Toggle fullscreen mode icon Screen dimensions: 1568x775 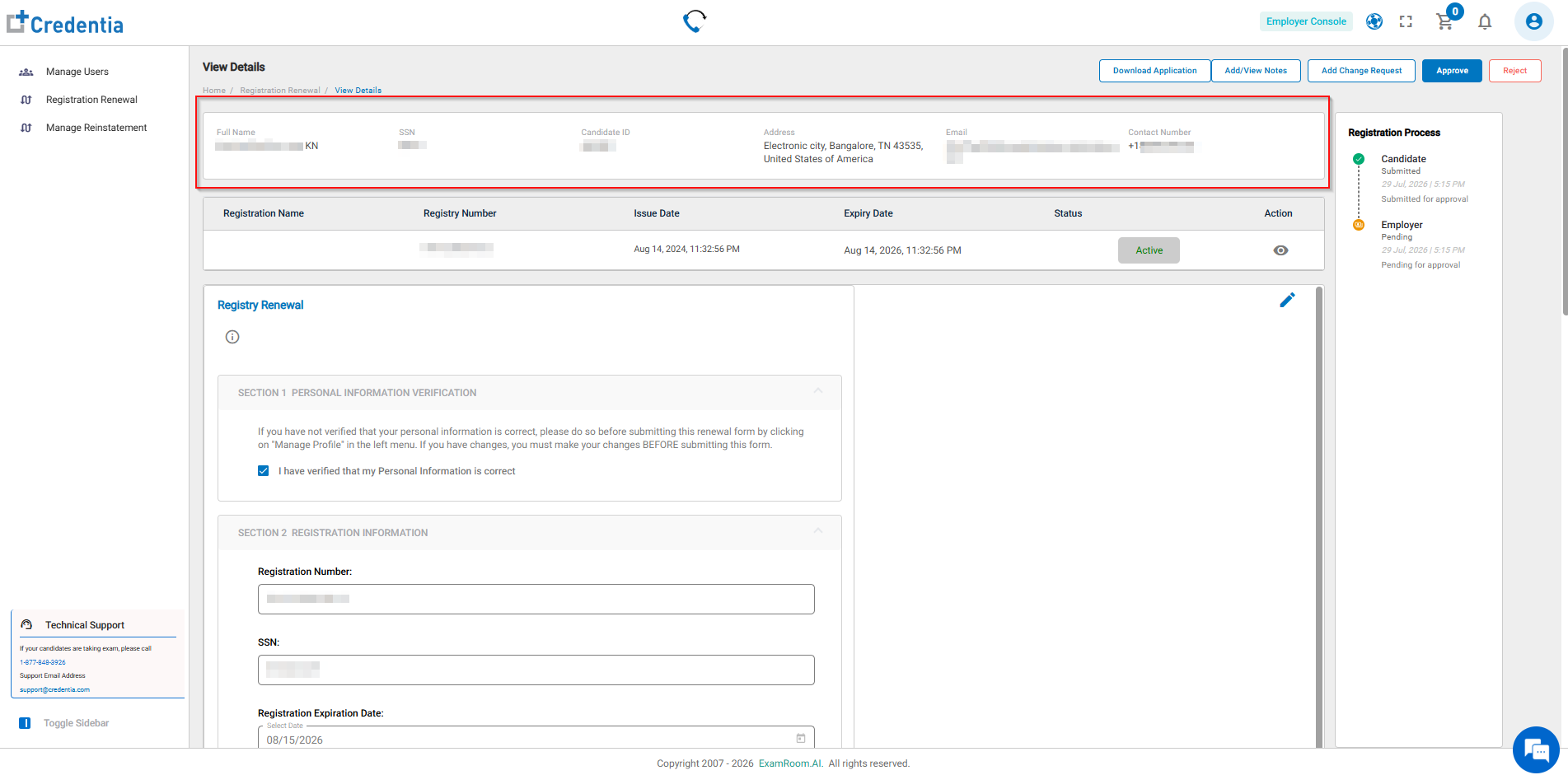(x=1406, y=22)
